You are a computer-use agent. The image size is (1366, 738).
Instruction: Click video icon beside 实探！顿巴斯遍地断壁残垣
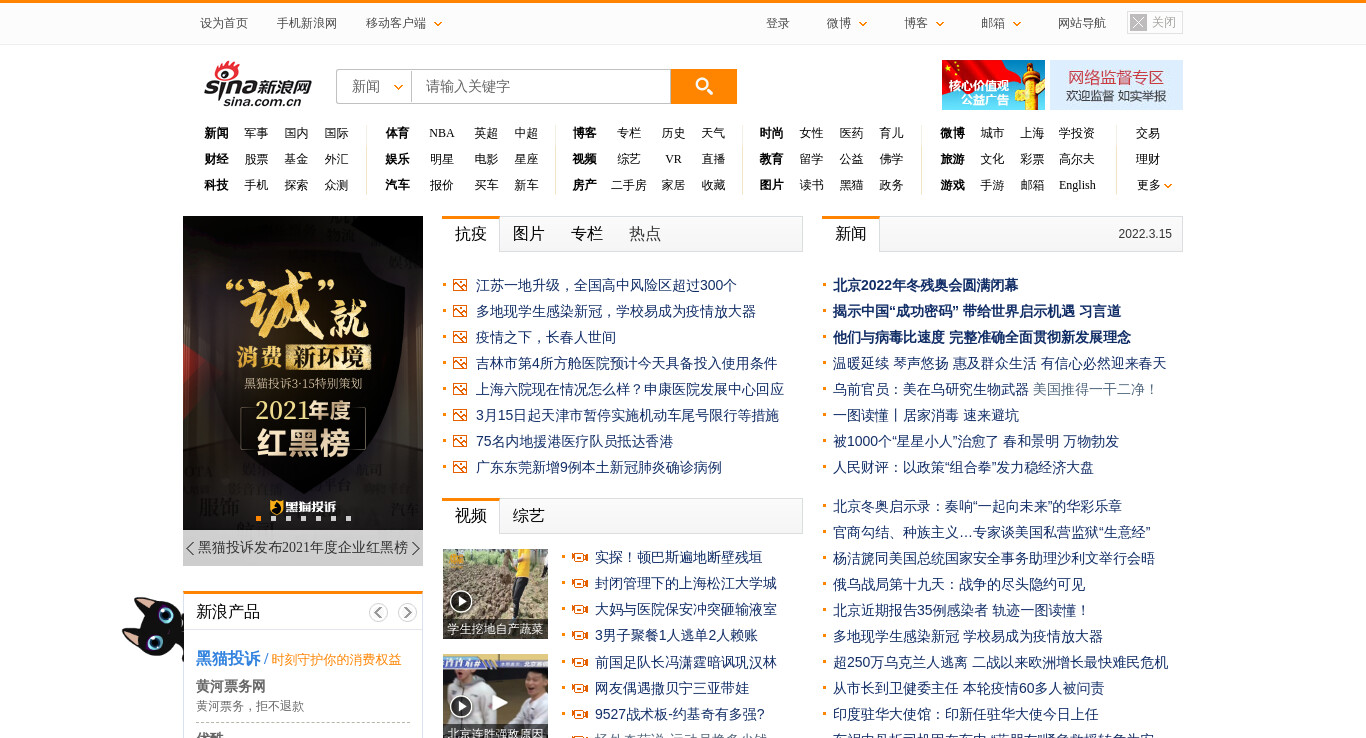(x=579, y=557)
